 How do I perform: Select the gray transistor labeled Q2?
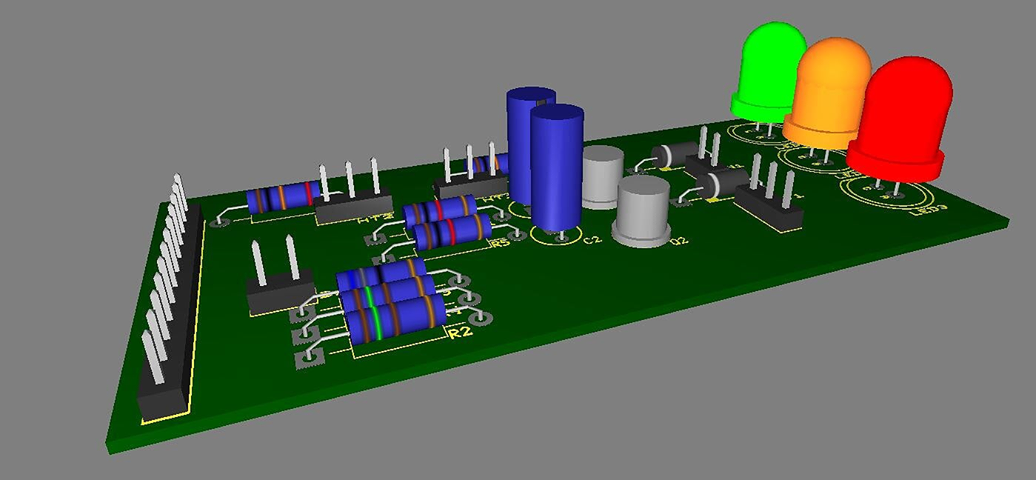click(643, 212)
